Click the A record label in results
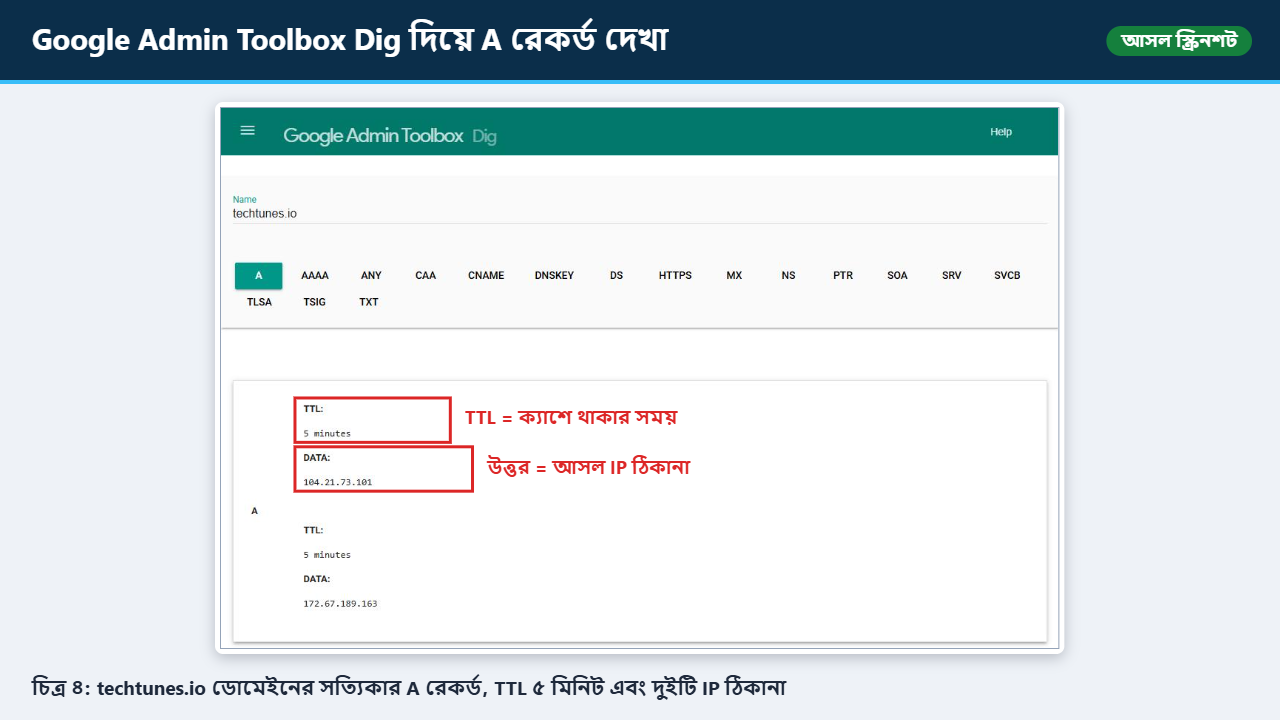 pos(255,511)
